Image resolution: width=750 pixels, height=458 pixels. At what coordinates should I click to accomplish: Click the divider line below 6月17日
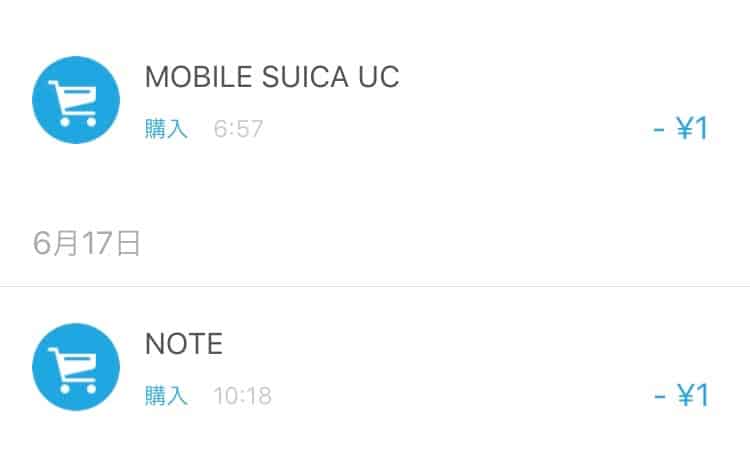[x=375, y=286]
